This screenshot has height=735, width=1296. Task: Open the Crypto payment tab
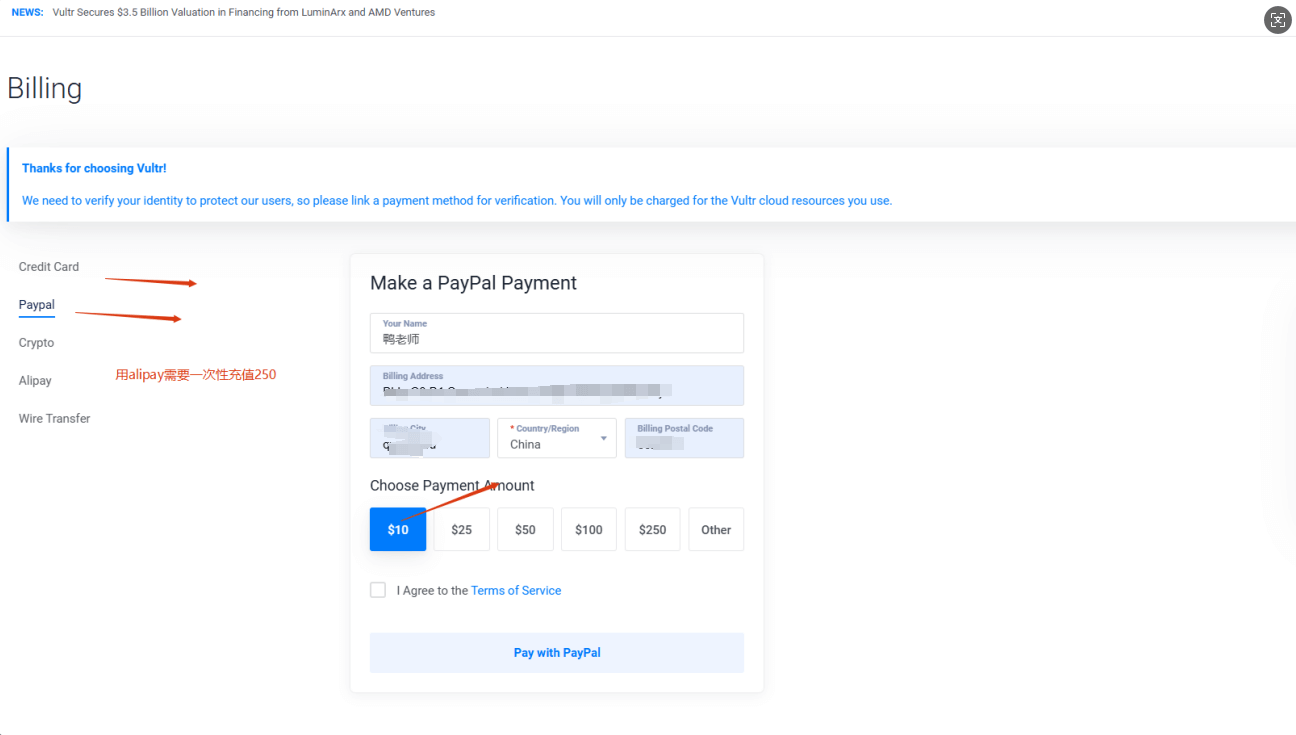37,343
